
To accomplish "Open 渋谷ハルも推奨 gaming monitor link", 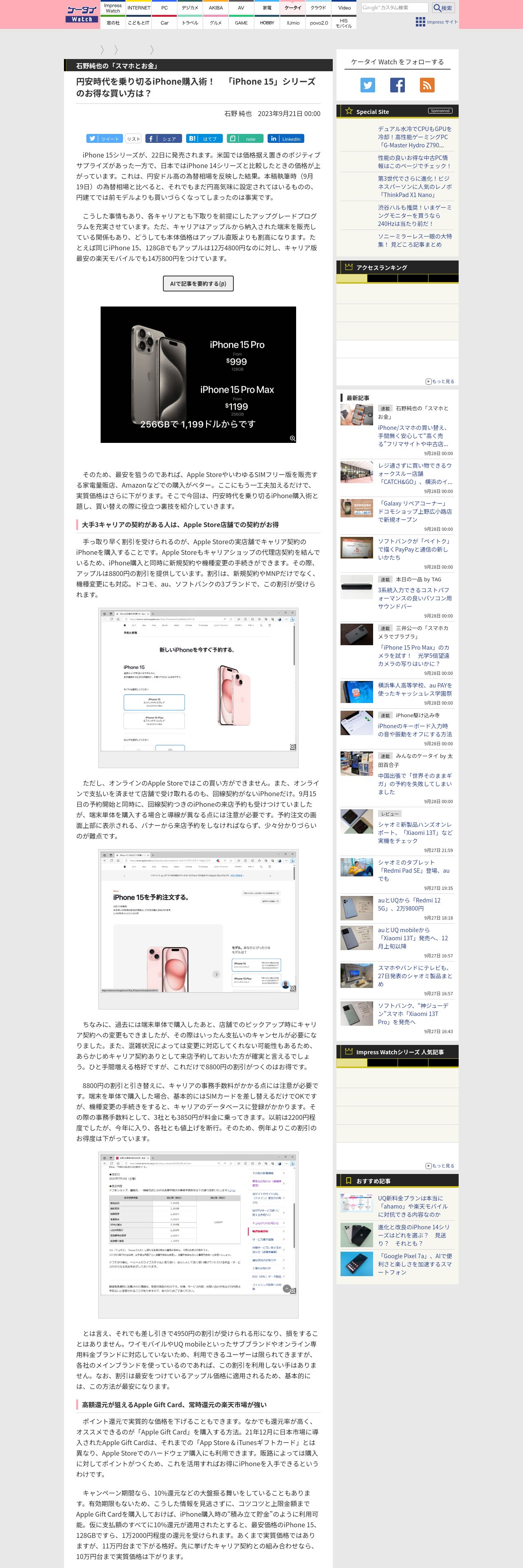I will (x=415, y=215).
